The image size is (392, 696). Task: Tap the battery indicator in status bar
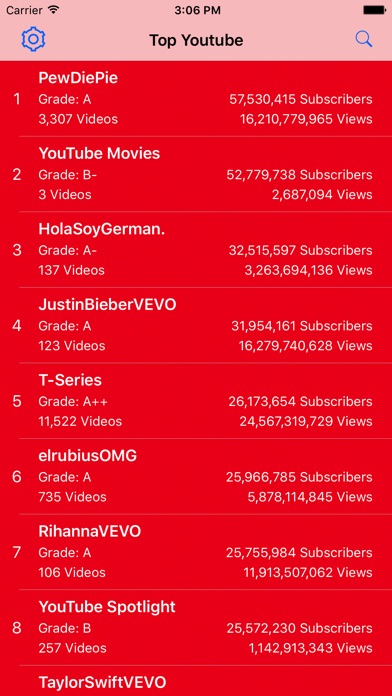point(374,10)
